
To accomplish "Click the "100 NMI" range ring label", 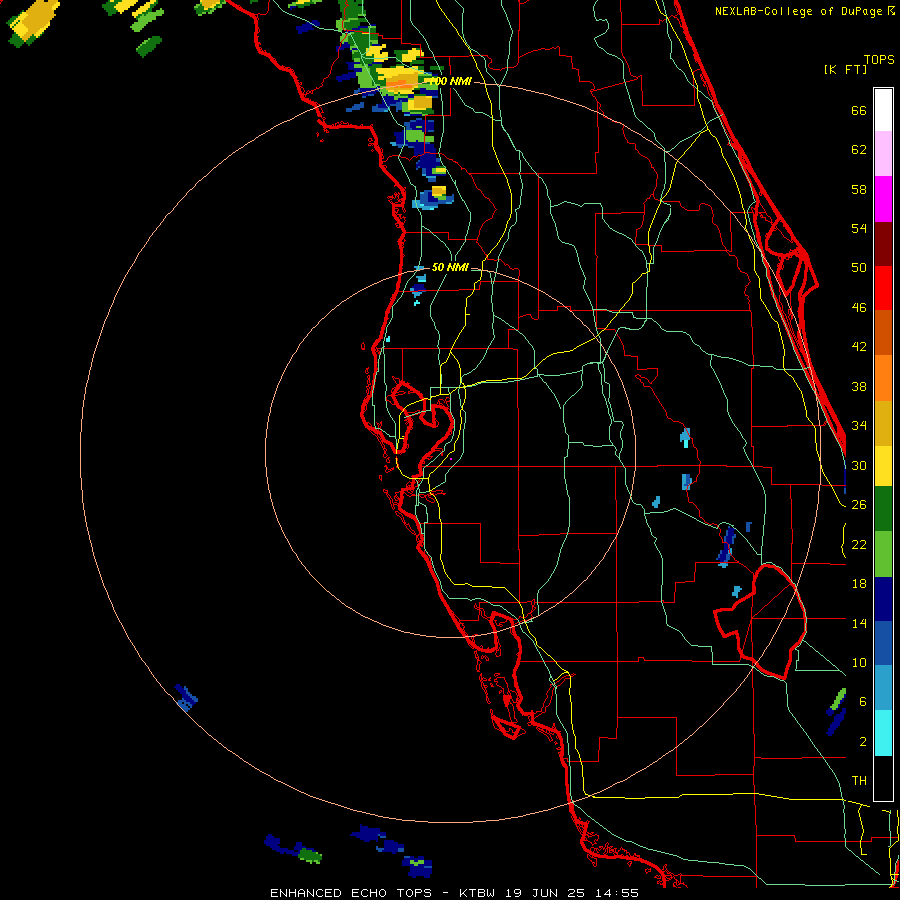I will [451, 82].
